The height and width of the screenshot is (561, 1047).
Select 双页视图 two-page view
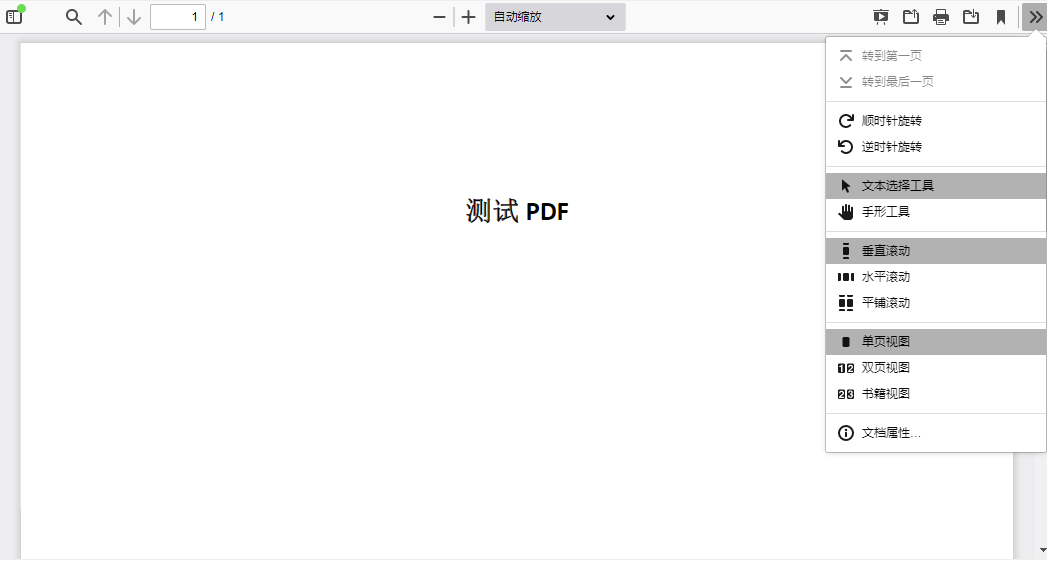pos(935,367)
